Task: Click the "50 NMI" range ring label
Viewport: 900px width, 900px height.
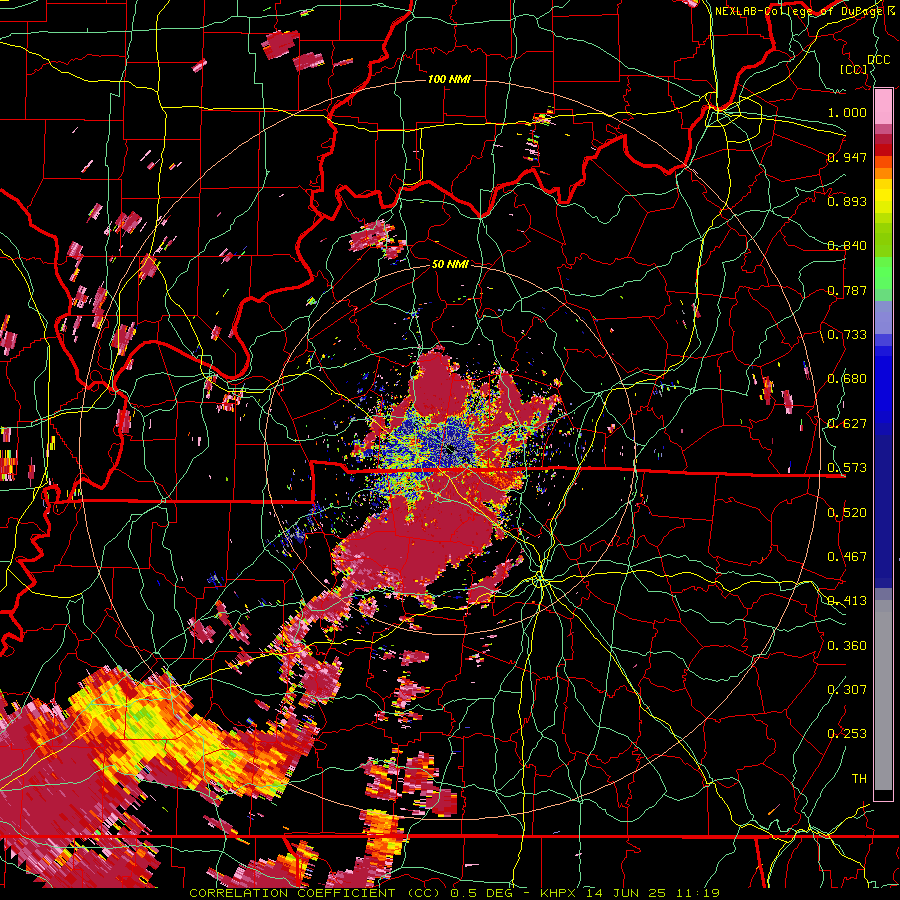Action: [x=449, y=264]
